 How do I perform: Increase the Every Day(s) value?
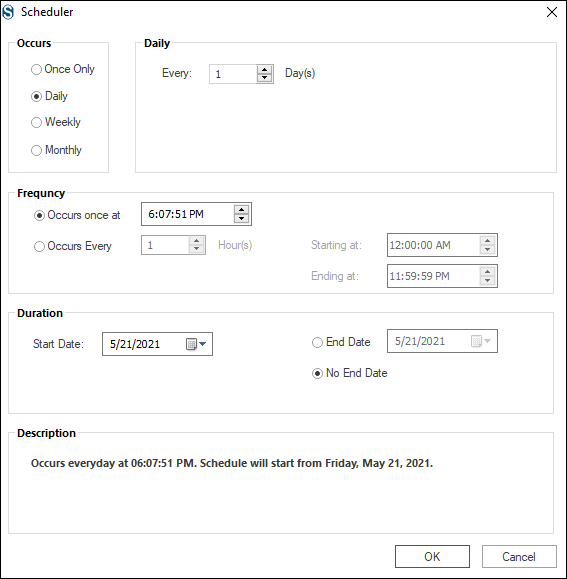point(264,69)
